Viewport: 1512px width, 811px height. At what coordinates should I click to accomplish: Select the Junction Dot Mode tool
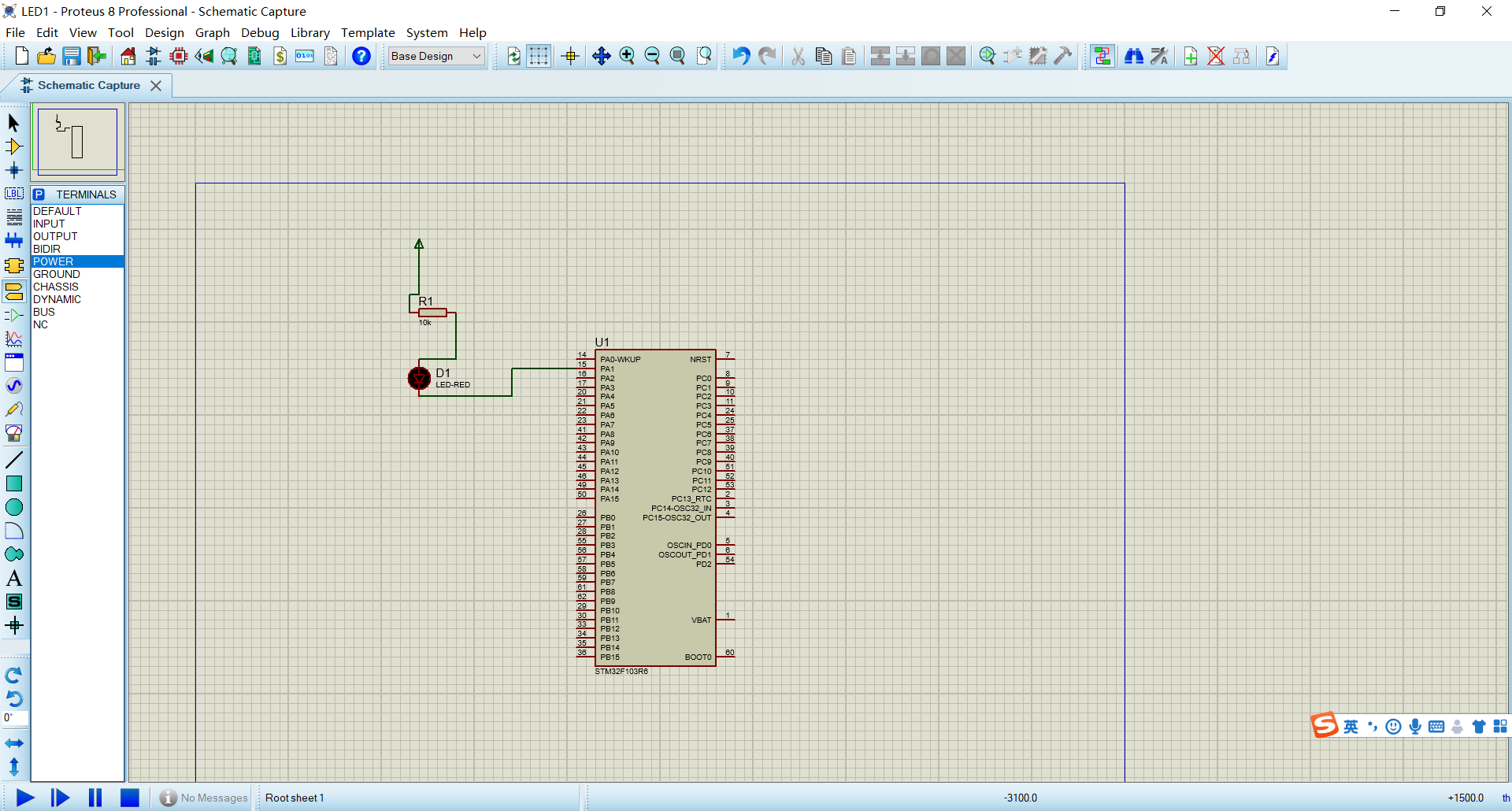[x=14, y=170]
